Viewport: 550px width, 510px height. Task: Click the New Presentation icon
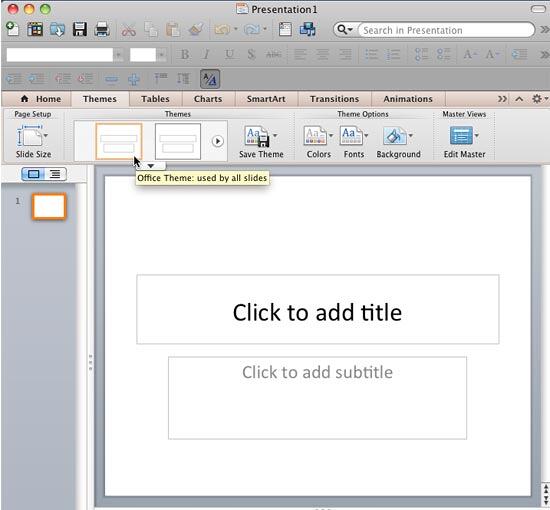13,29
